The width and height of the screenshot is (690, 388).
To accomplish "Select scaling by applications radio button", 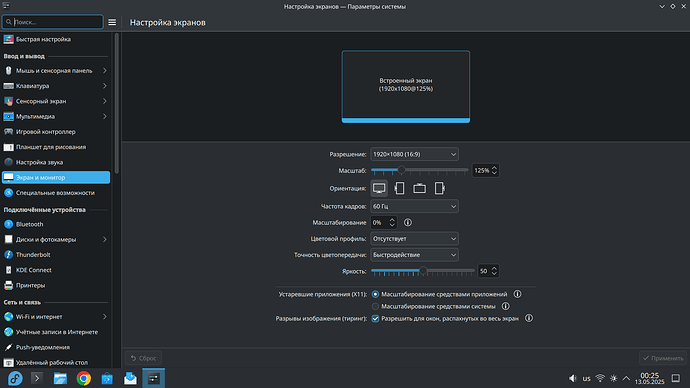I will click(375, 294).
